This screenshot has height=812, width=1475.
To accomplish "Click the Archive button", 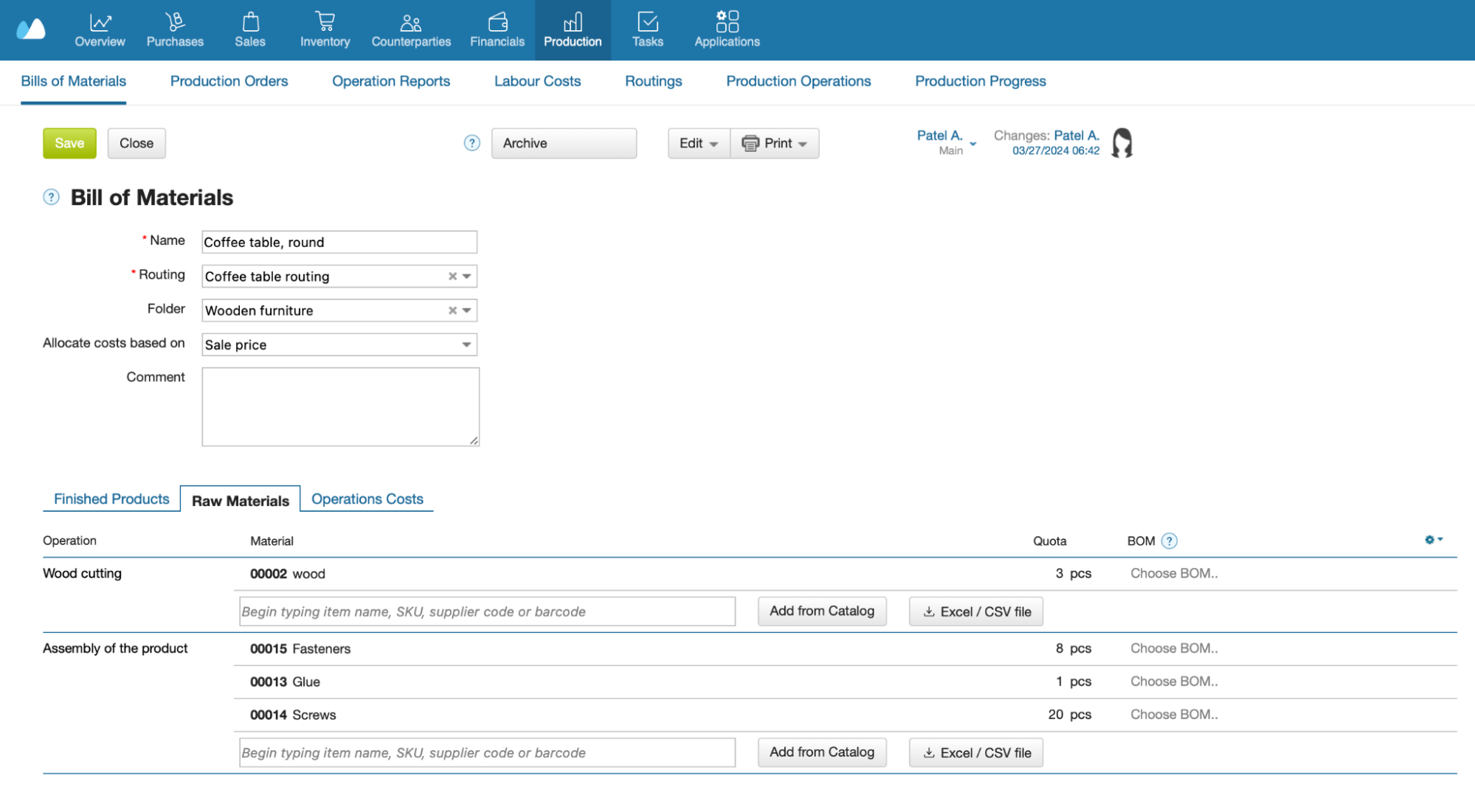I will tap(564, 143).
